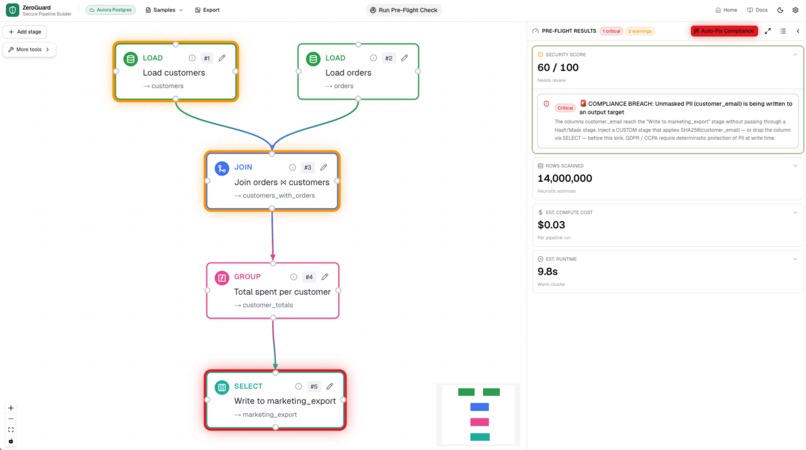Open the Samples dropdown
The height and width of the screenshot is (450, 806).
pos(164,10)
